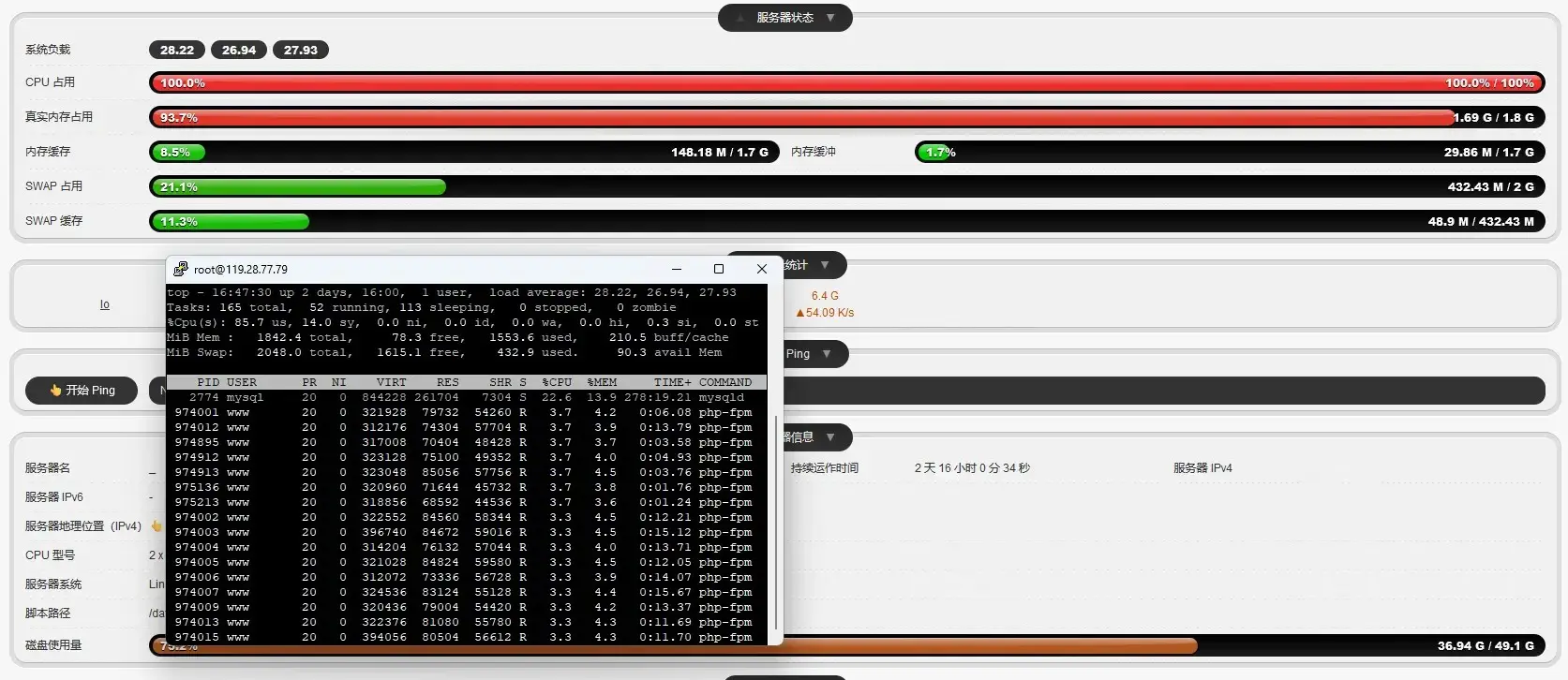The image size is (1568, 680).
Task: Collapse the Ping section via its arrow
Action: (827, 354)
